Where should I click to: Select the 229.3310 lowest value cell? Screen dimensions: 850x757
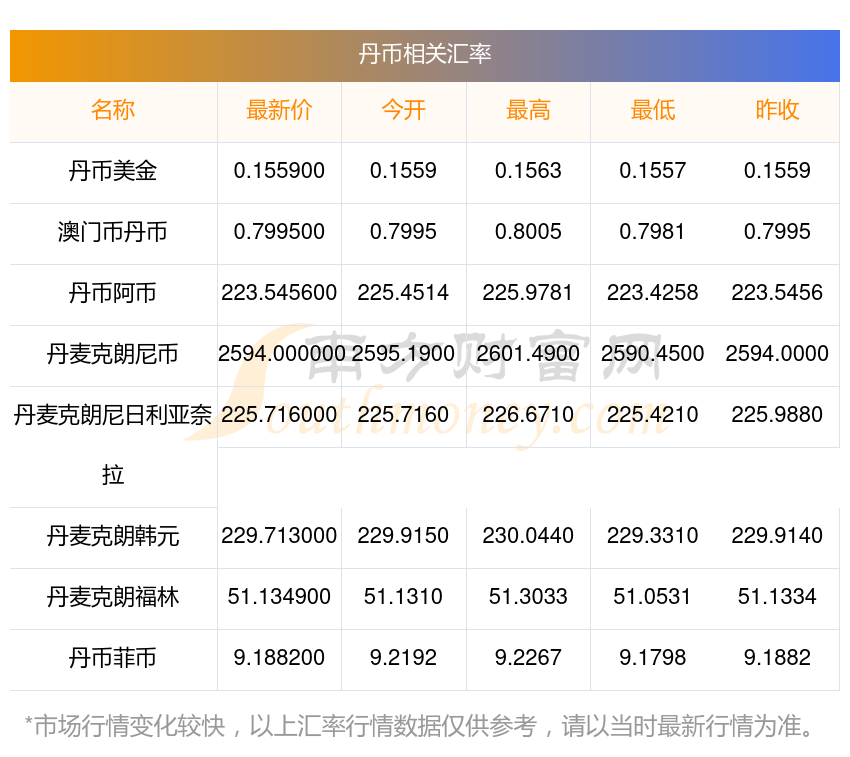652,536
